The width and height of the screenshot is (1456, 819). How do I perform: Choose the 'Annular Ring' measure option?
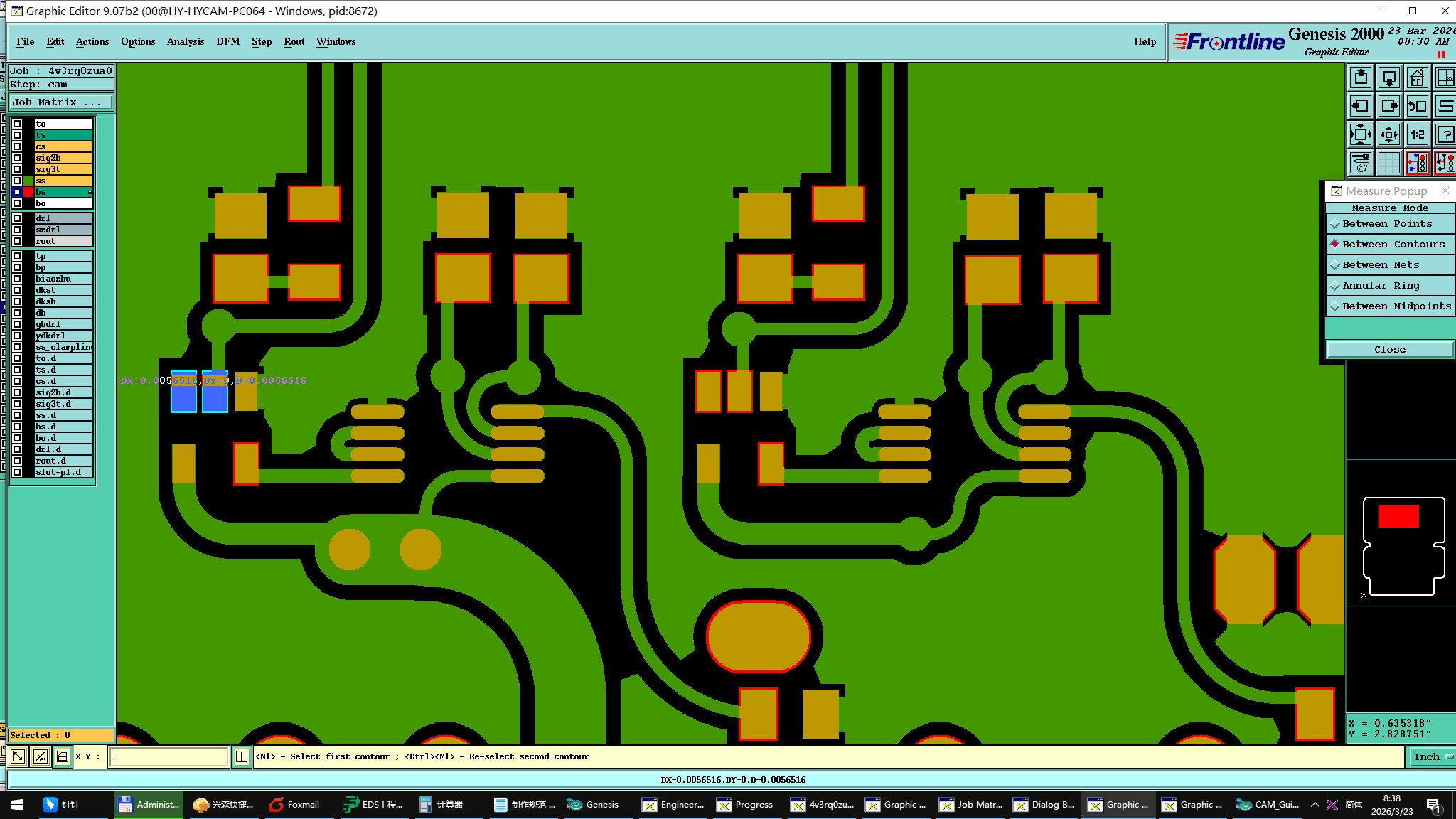click(x=1380, y=285)
